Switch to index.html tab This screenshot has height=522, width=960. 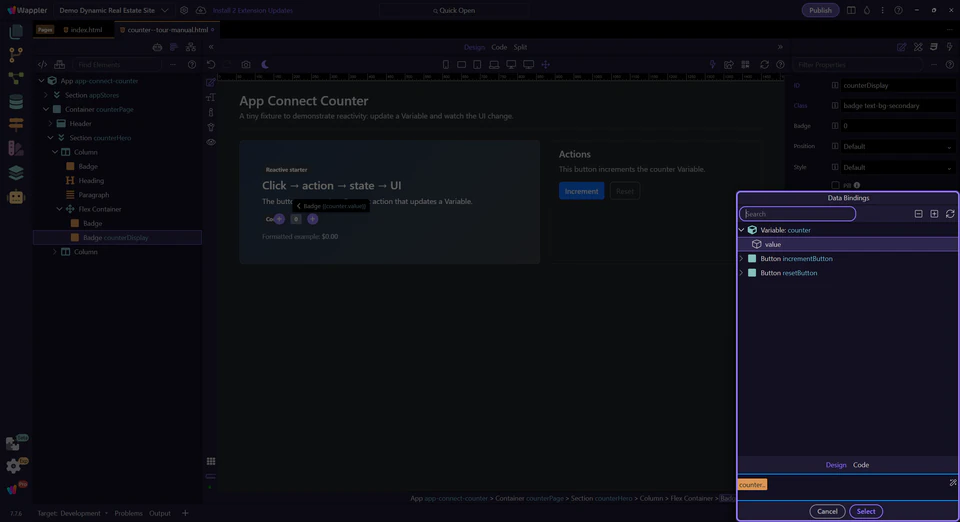coord(83,30)
